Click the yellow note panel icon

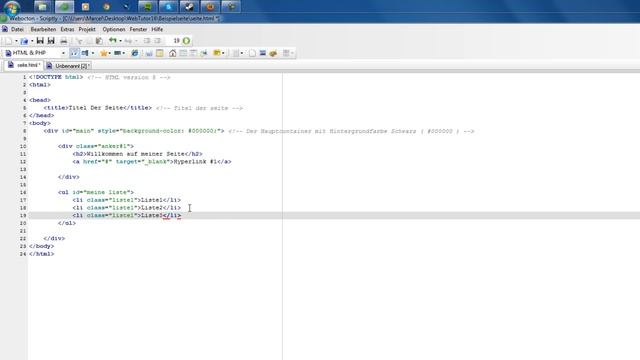(x=160, y=53)
